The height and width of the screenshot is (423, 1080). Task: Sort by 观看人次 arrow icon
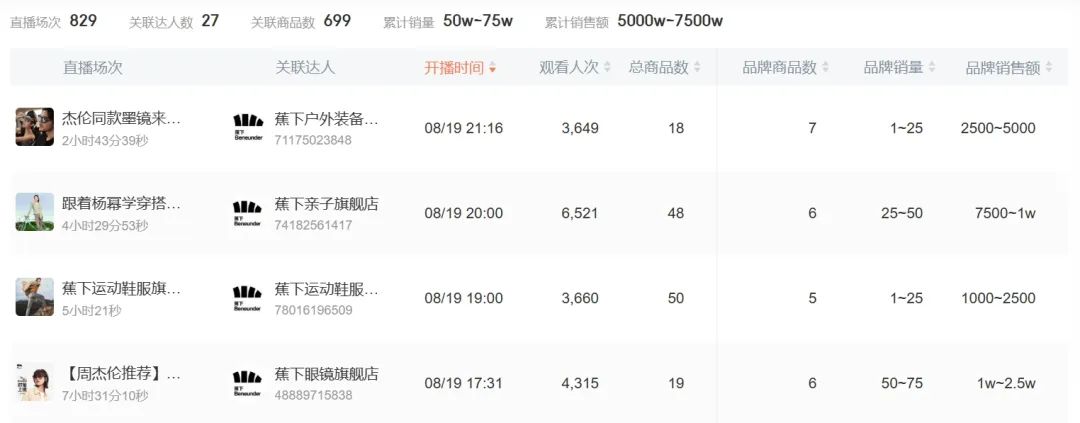pos(607,68)
